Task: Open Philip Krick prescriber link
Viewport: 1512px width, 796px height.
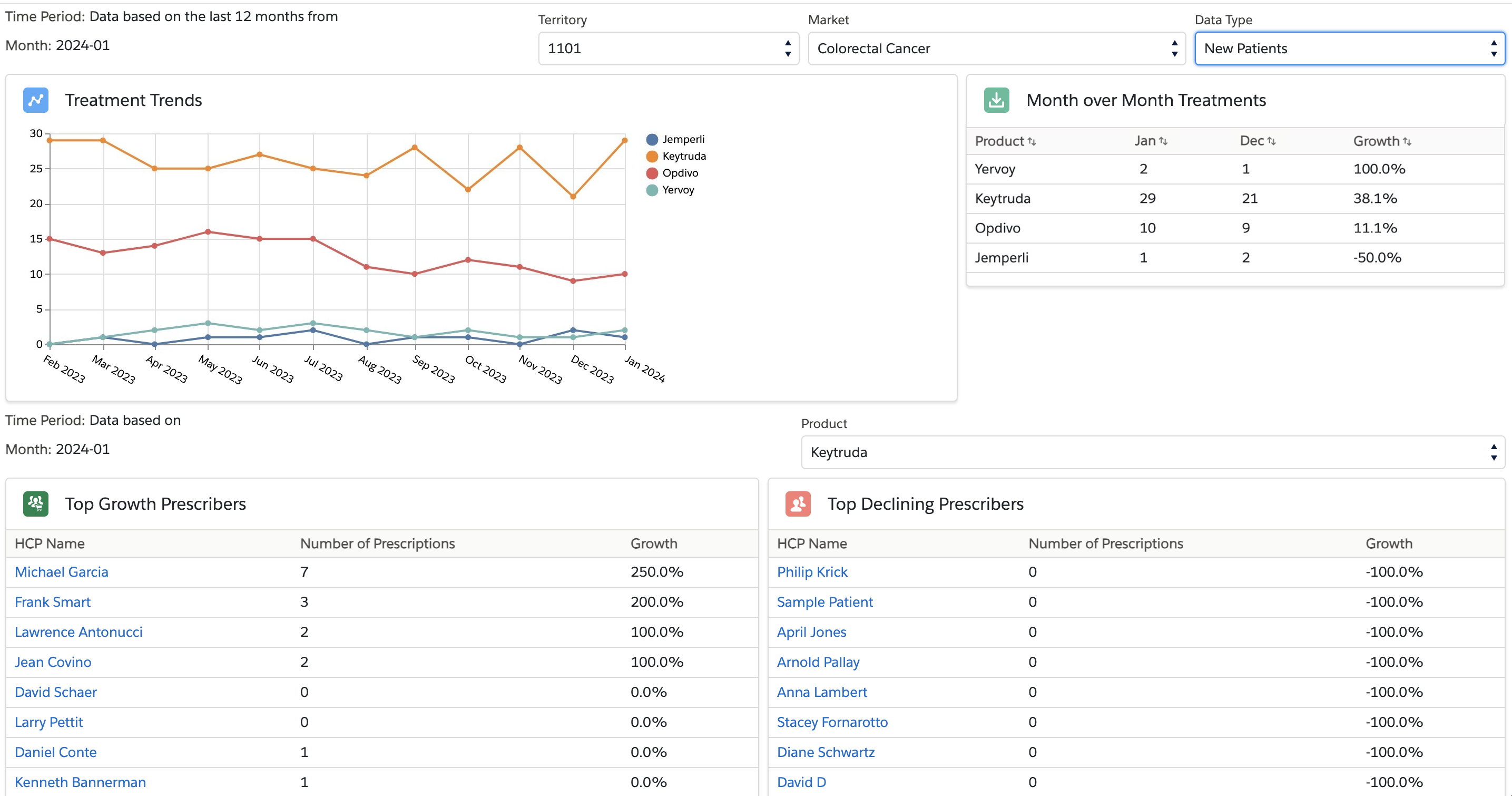Action: pyautogui.click(x=812, y=571)
